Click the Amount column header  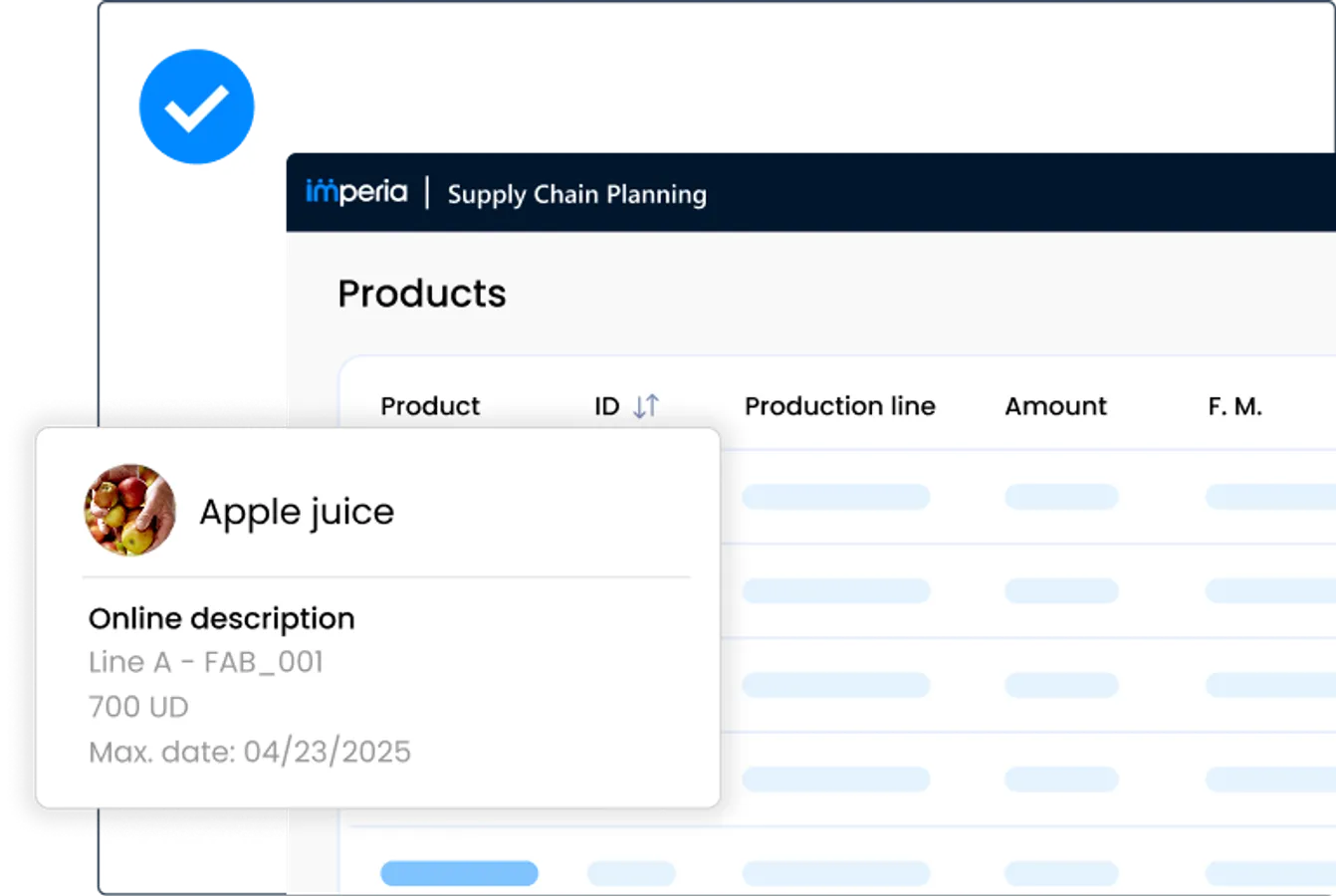click(1055, 406)
